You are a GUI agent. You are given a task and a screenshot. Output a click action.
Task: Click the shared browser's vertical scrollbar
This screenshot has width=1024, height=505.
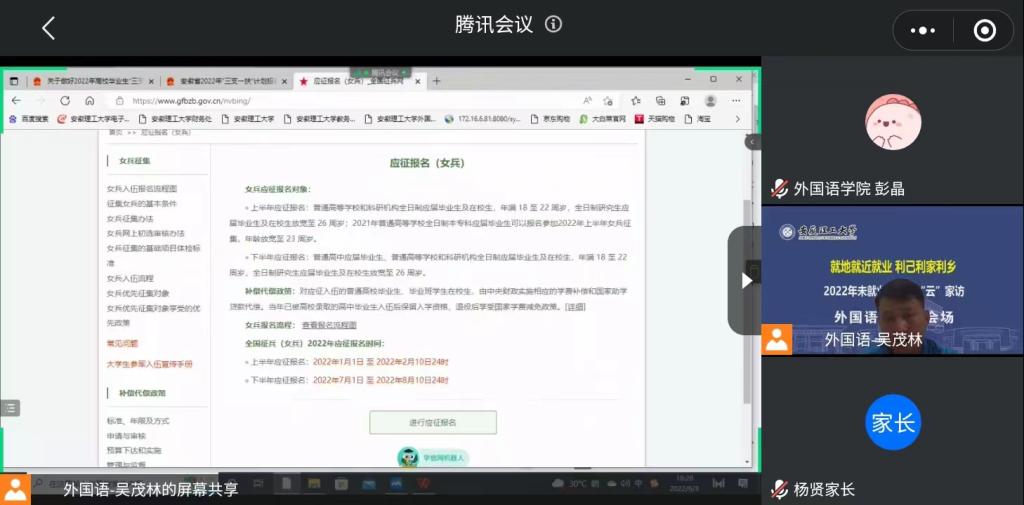749,300
